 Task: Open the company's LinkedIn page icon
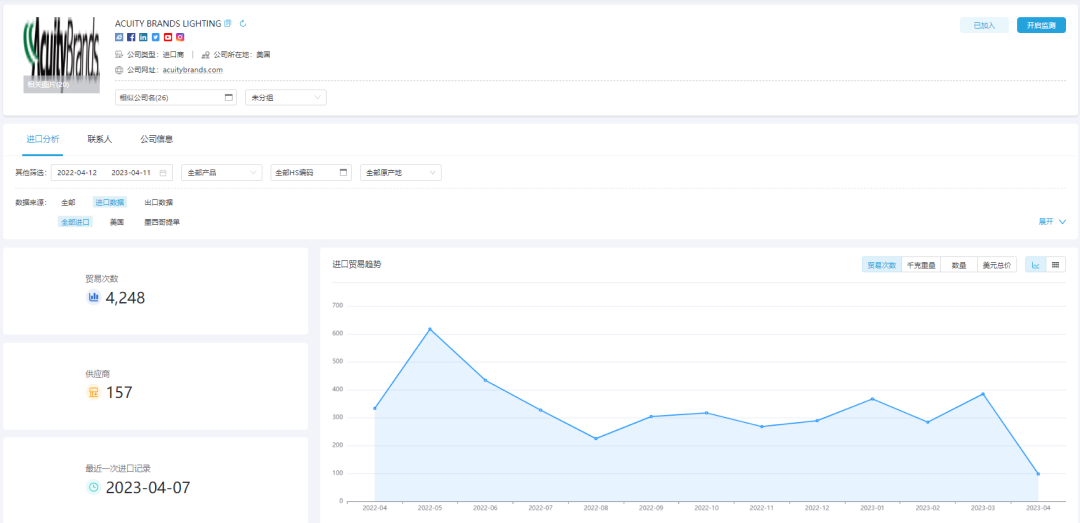(143, 37)
